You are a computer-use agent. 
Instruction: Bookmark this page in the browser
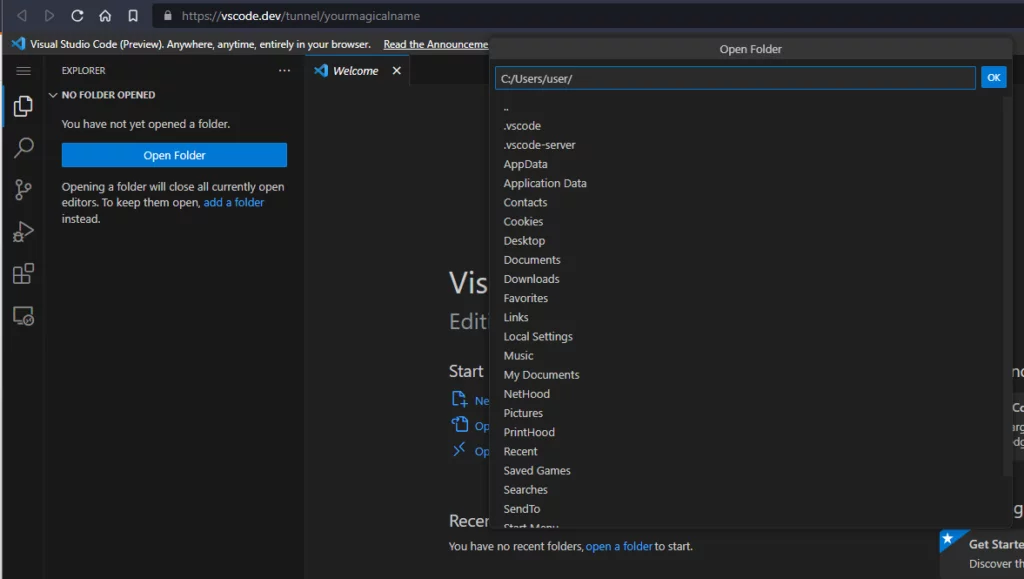pyautogui.click(x=133, y=16)
